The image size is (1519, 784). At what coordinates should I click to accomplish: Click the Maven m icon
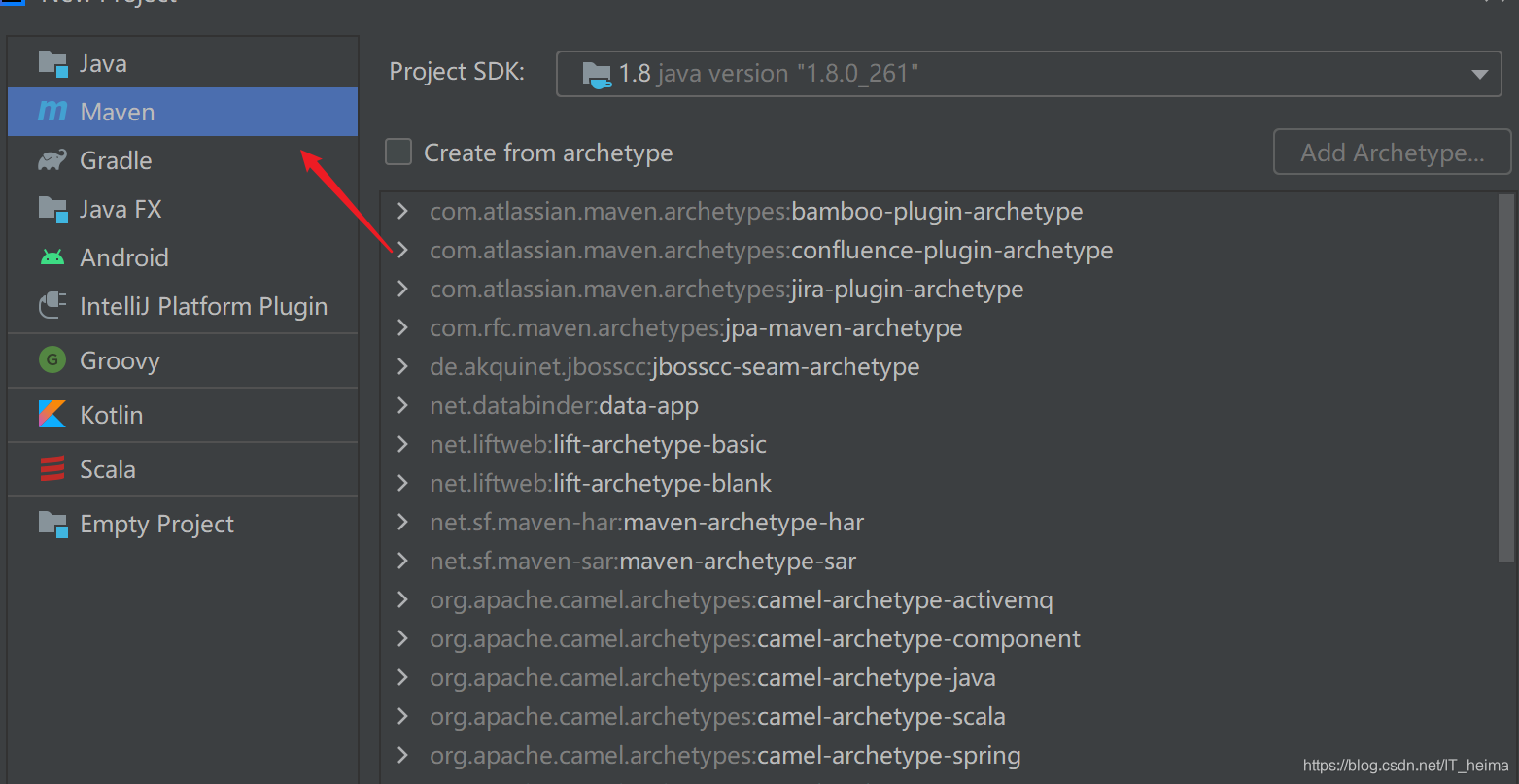(52, 112)
